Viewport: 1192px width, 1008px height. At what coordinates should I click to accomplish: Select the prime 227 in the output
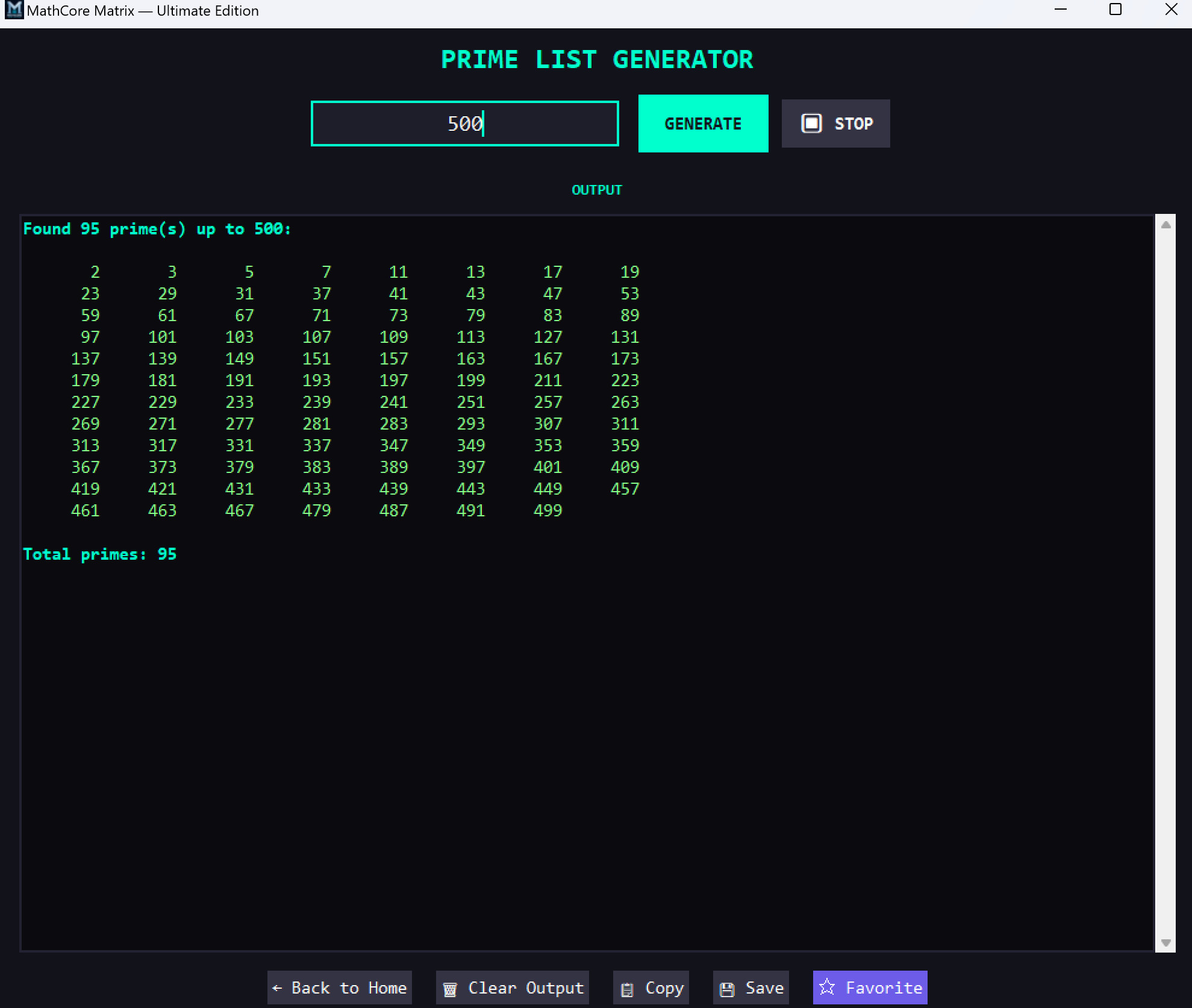tap(85, 402)
